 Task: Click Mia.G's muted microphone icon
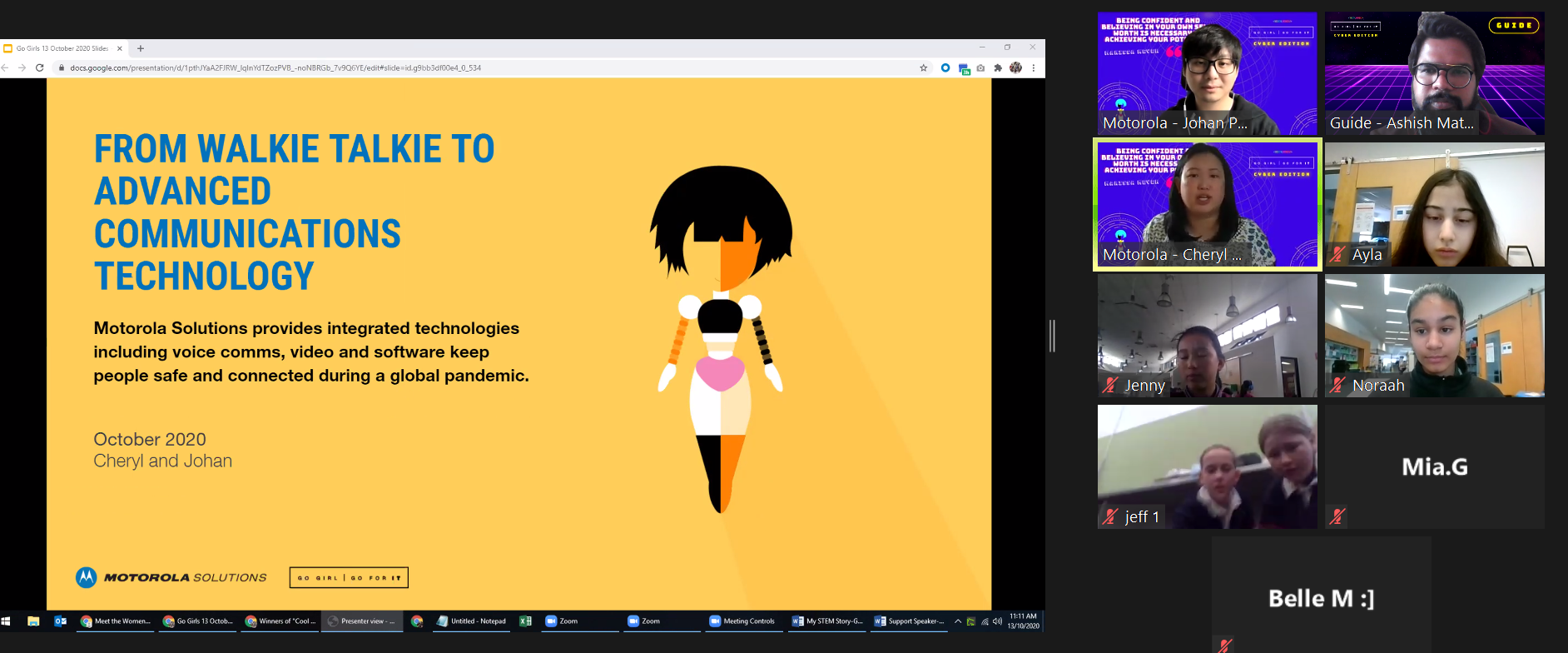pos(1337,516)
